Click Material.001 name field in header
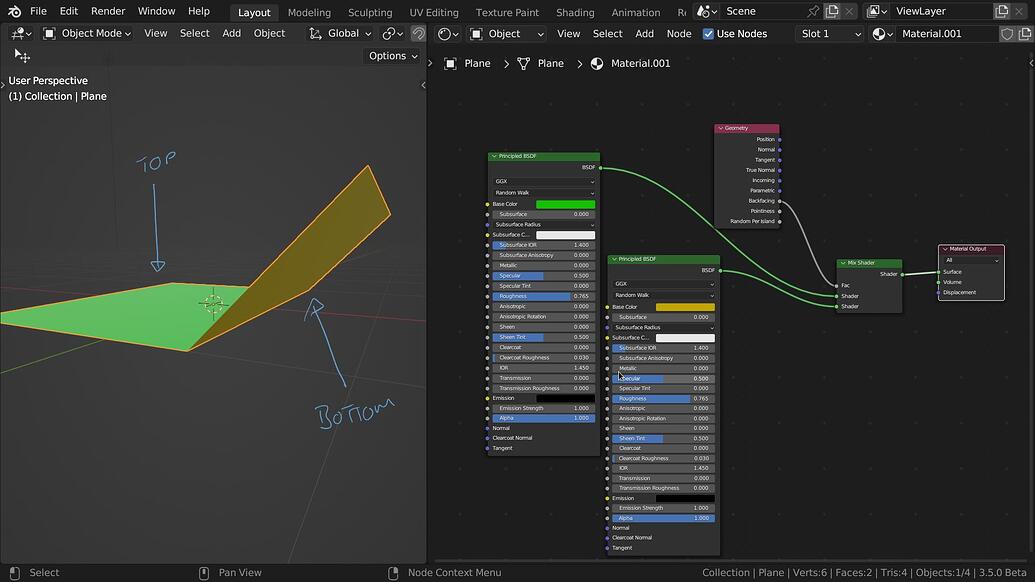1035x582 pixels. coord(947,34)
